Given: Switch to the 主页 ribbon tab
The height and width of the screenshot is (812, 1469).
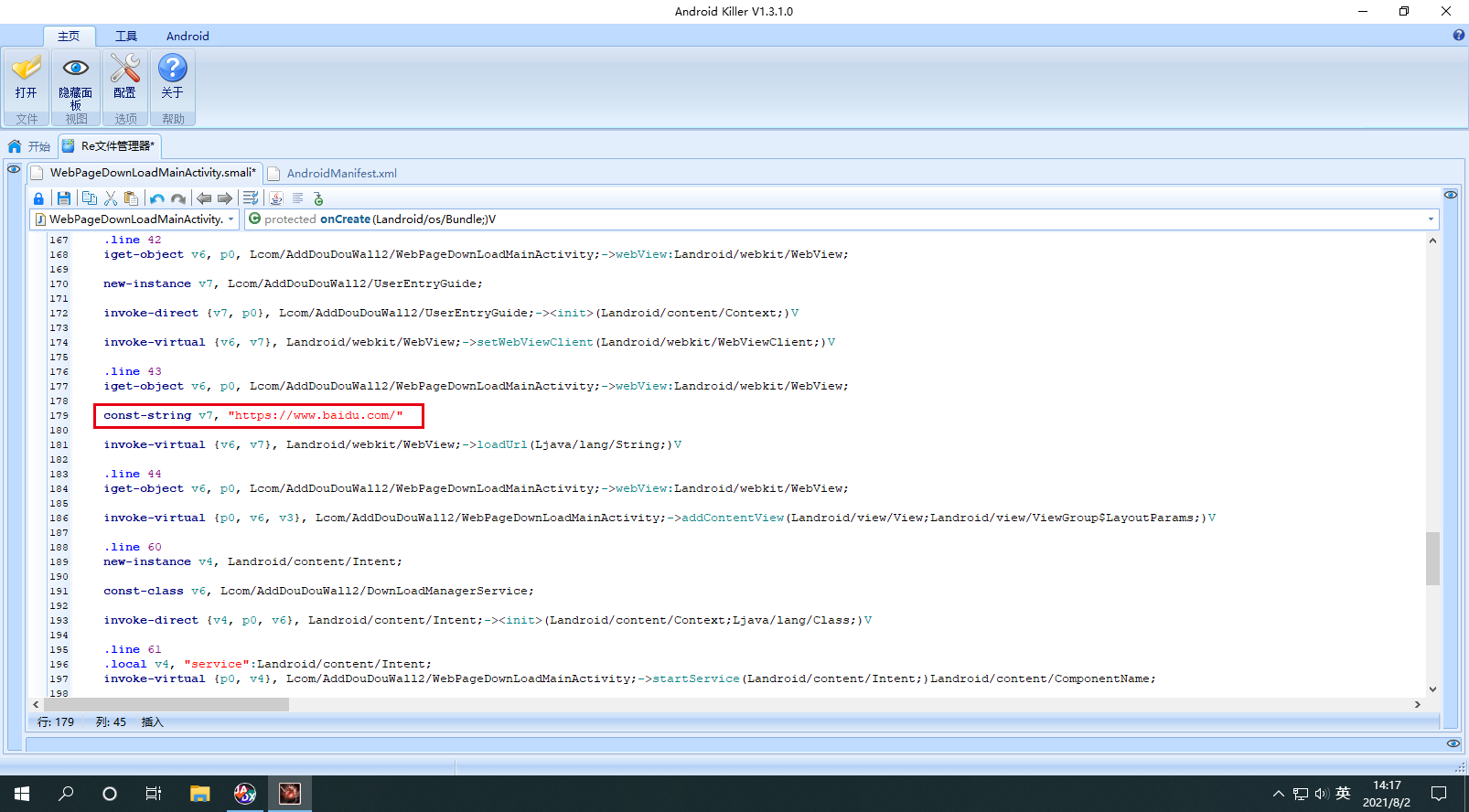Looking at the screenshot, I should click(69, 36).
